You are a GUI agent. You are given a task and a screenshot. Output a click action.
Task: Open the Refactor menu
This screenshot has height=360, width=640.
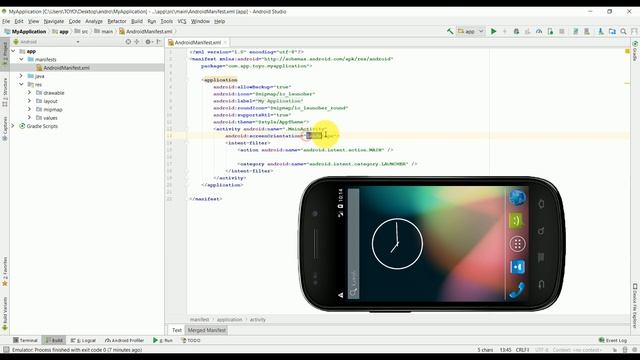click(117, 21)
